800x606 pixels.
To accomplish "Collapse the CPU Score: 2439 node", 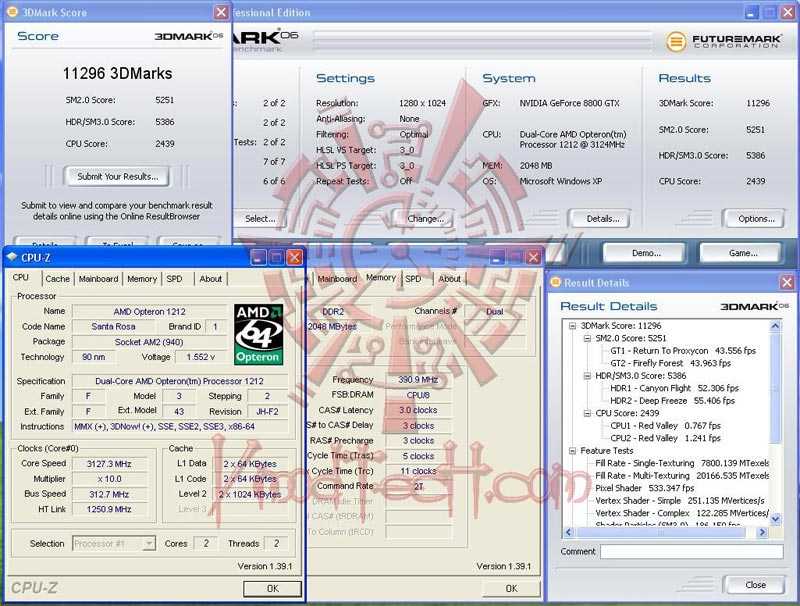I will pyautogui.click(x=587, y=413).
